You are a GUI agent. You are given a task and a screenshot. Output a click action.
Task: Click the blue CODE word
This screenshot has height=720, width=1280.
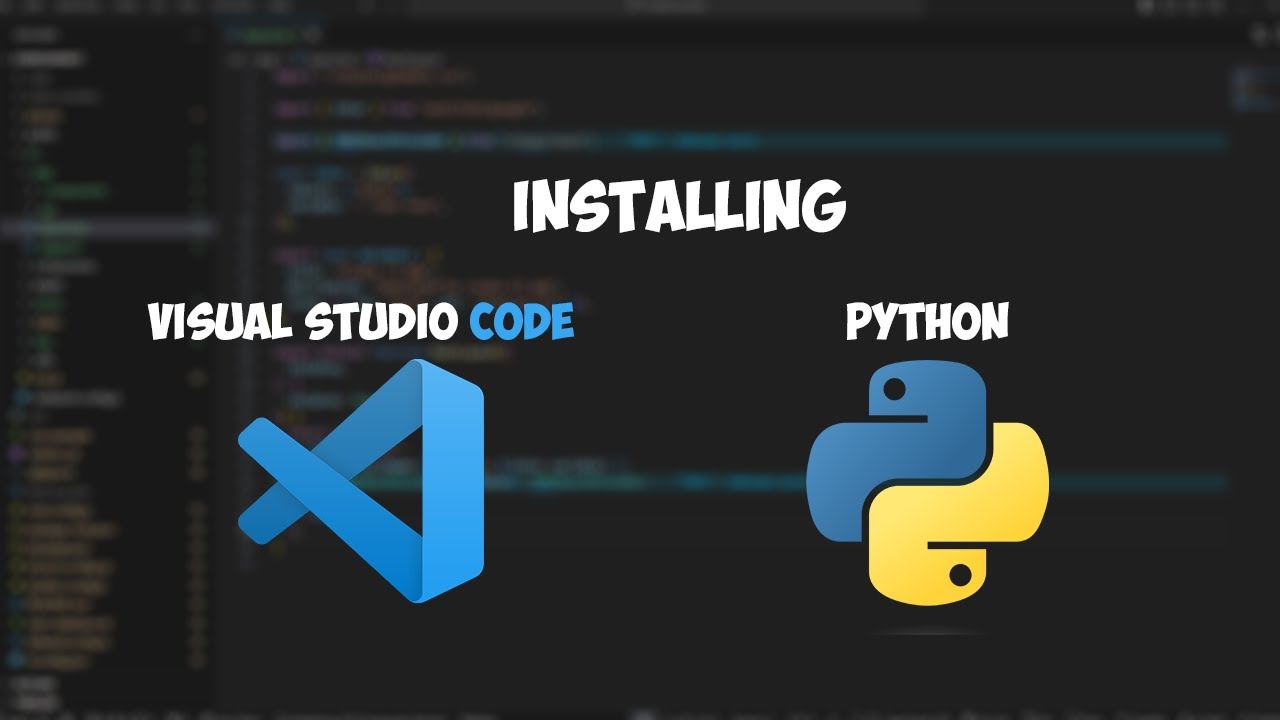click(x=523, y=322)
